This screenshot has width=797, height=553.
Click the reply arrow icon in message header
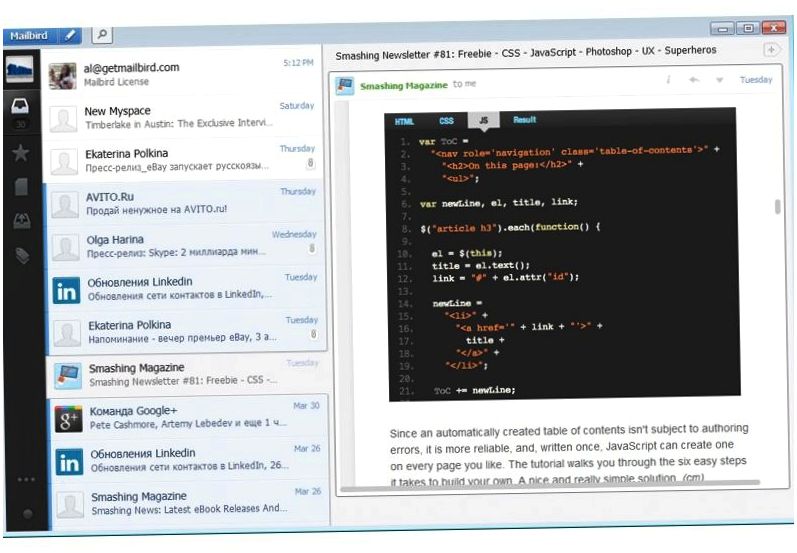[694, 80]
